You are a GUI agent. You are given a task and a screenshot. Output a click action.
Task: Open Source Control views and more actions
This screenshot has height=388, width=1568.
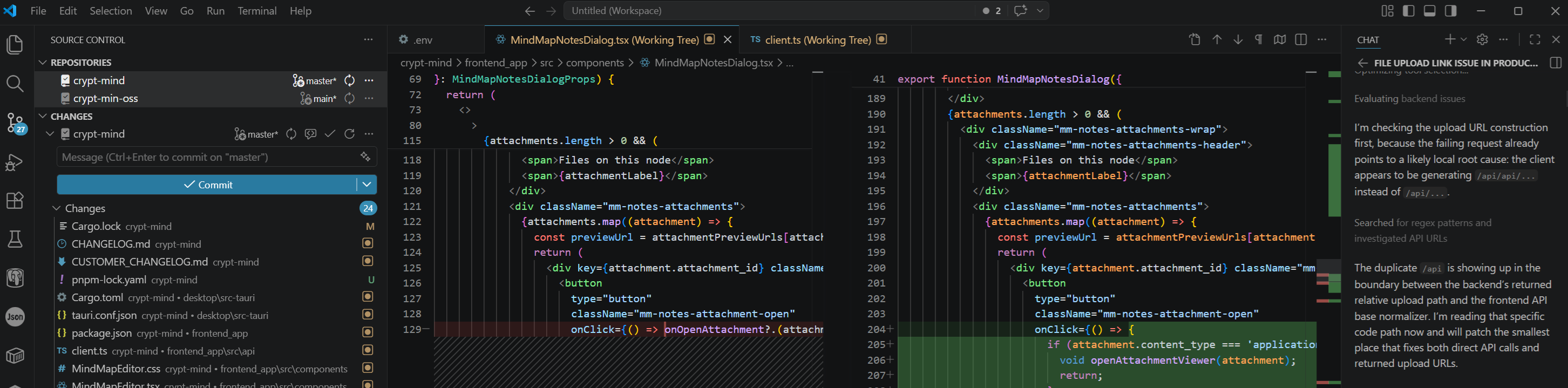coord(368,39)
